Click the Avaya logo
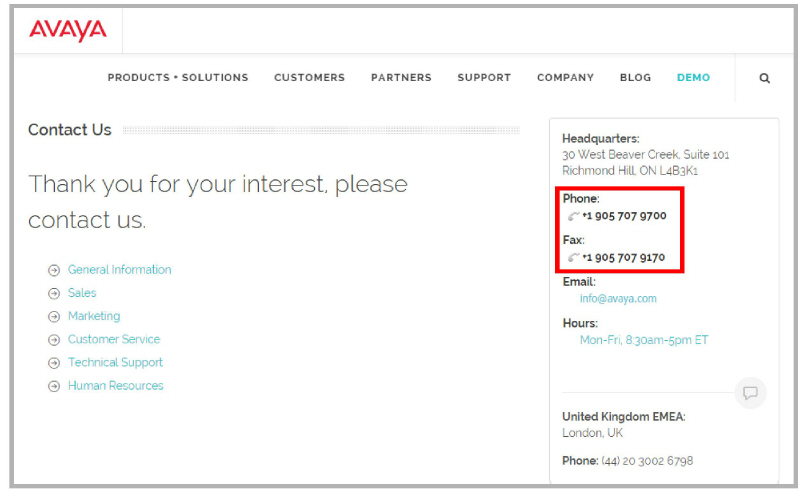The image size is (807, 497). click(67, 30)
